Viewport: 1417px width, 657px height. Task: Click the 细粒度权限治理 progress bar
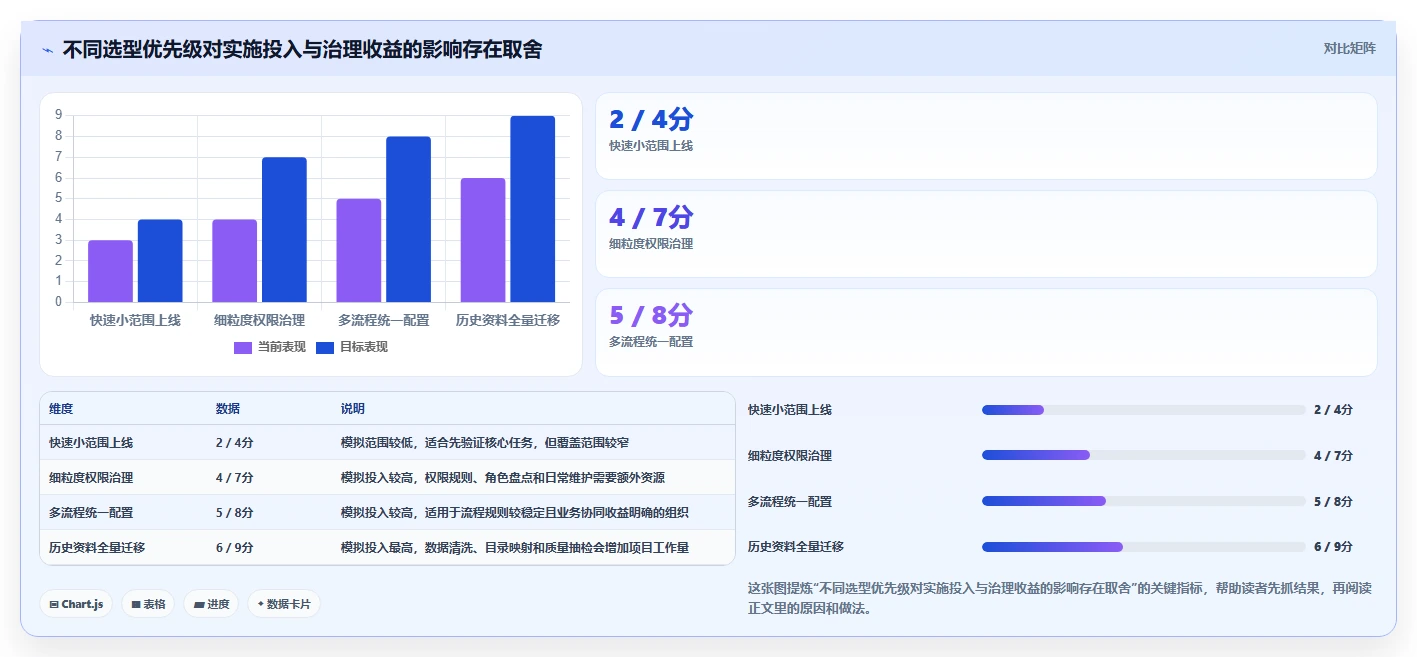coord(1144,455)
